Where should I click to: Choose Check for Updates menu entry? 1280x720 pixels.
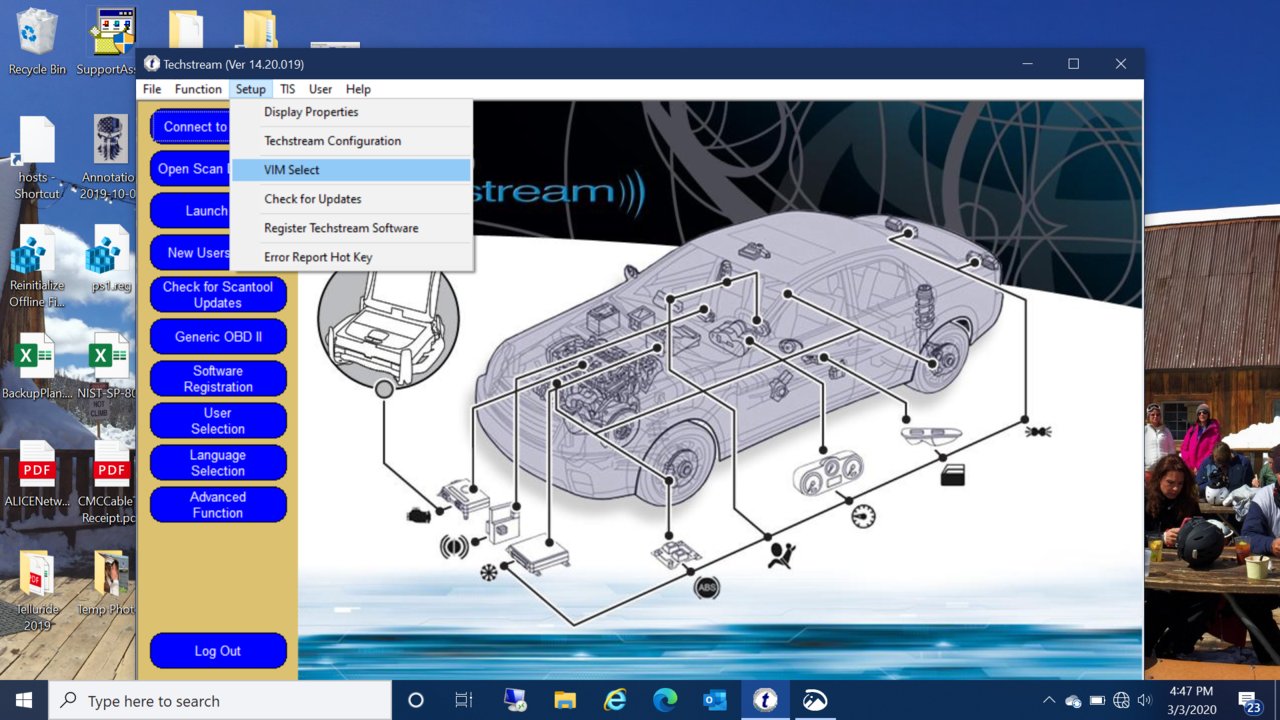(351, 199)
